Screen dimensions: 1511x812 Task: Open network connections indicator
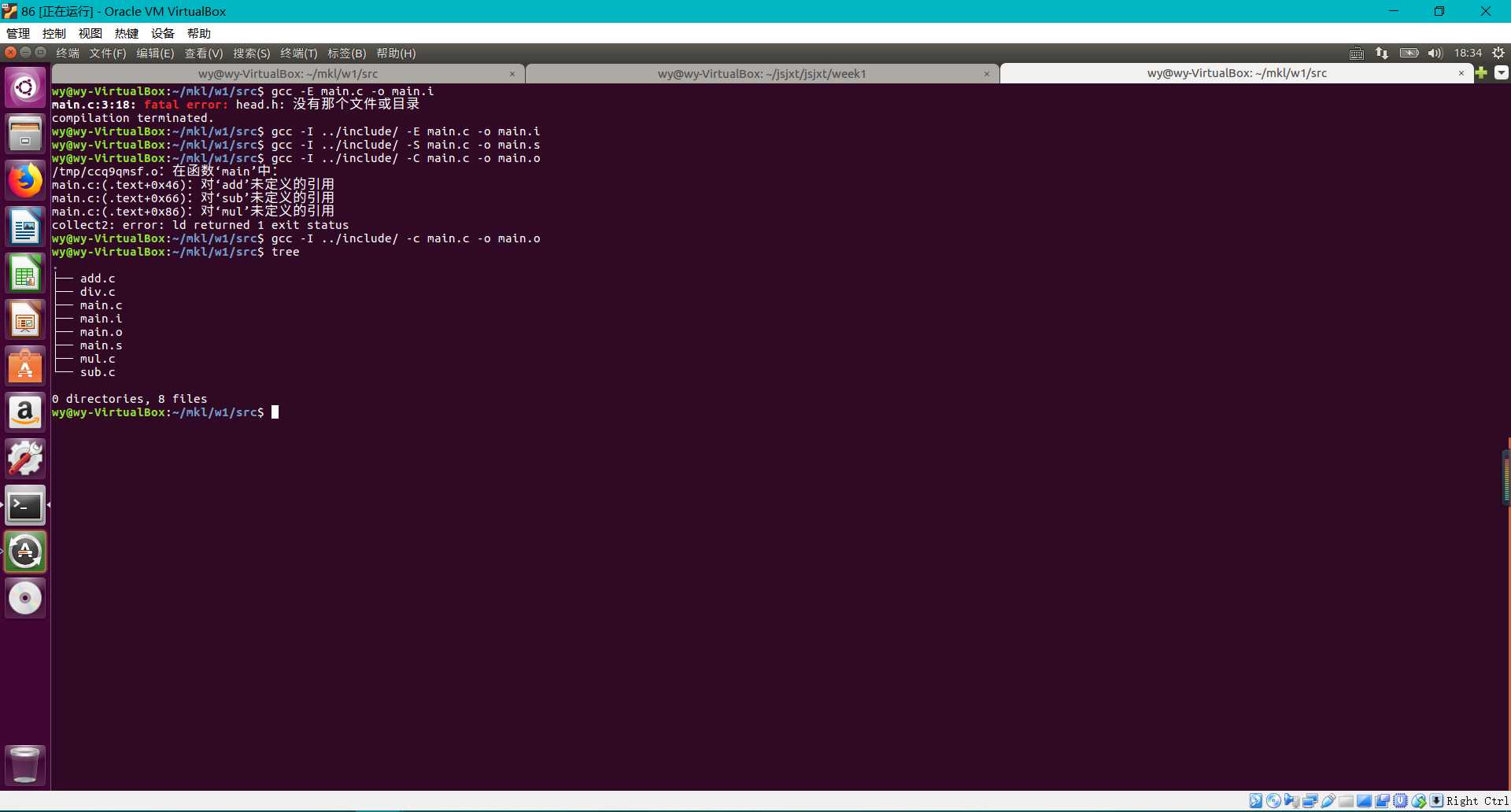(x=1382, y=53)
